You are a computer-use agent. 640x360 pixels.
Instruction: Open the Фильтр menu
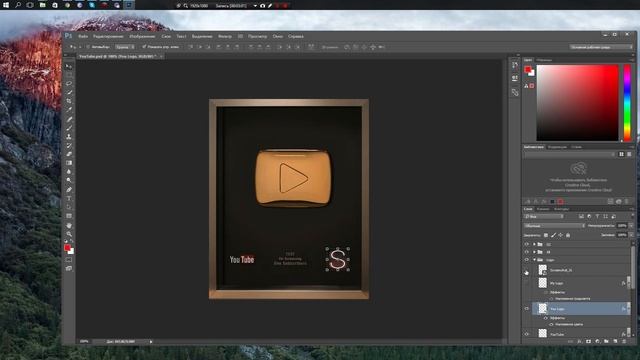224,36
